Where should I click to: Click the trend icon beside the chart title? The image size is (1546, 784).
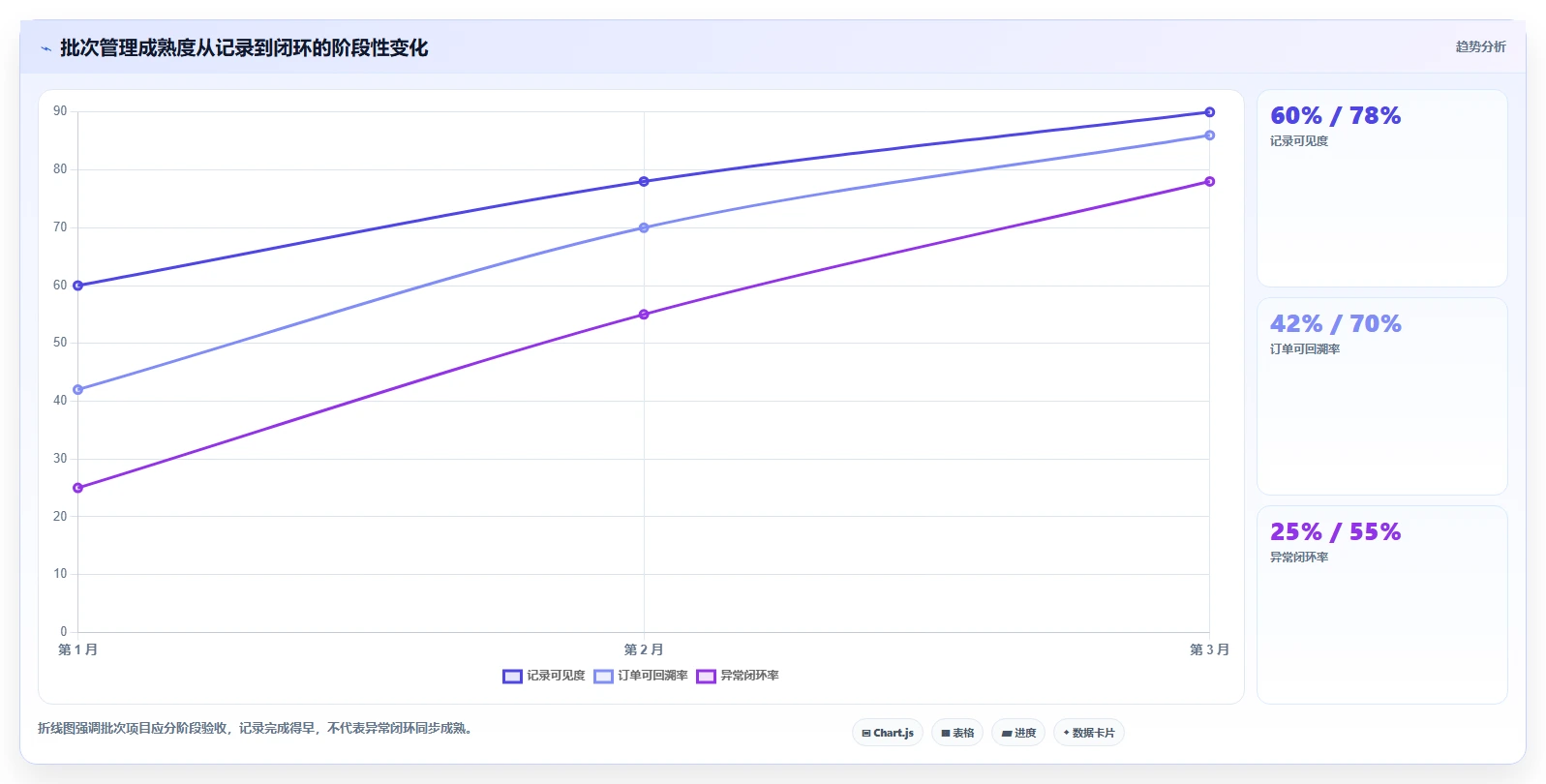pyautogui.click(x=45, y=48)
